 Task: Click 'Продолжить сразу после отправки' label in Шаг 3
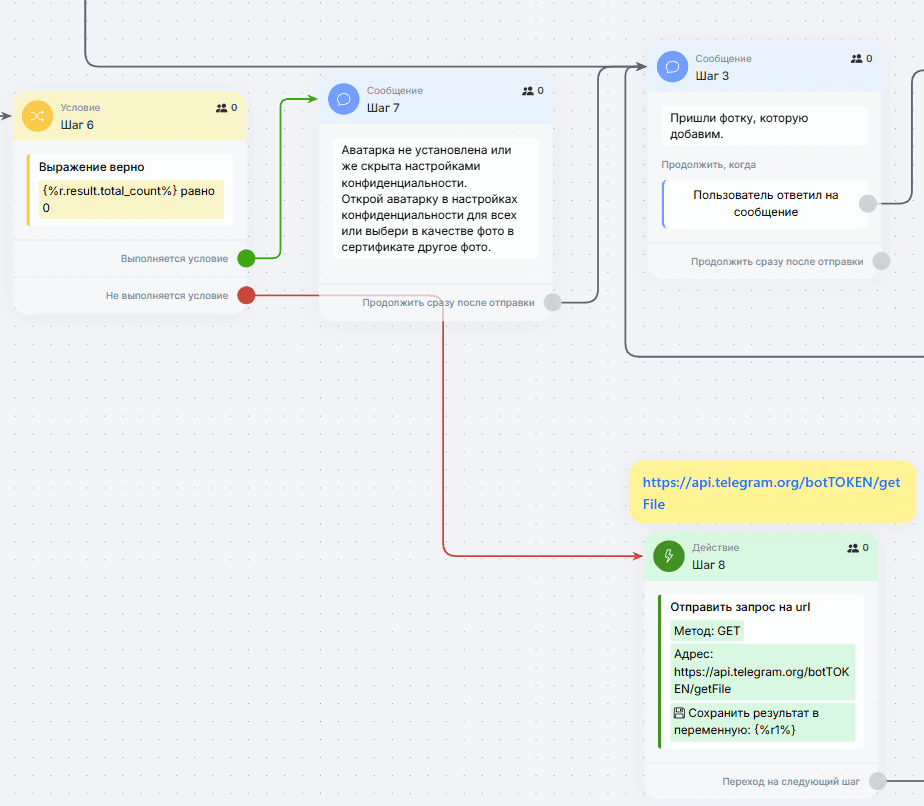777,262
